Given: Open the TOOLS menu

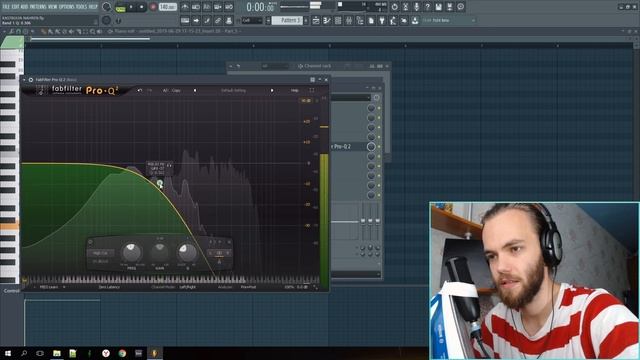Looking at the screenshot, I should point(82,7).
